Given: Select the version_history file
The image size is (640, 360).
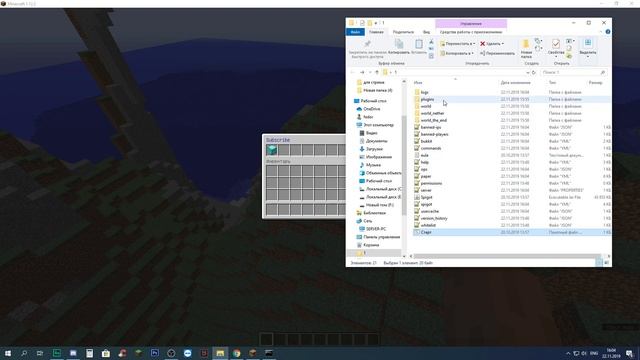Looking at the screenshot, I should [x=434, y=218].
